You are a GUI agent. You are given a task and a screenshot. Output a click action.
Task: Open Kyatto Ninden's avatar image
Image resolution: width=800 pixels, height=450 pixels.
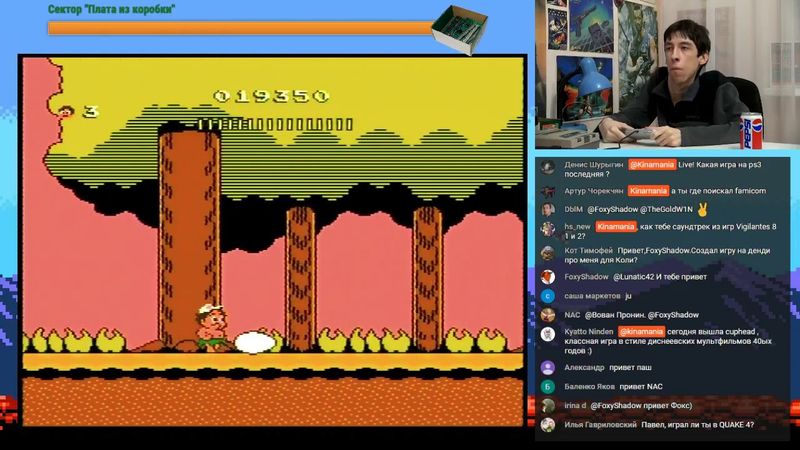(x=548, y=333)
